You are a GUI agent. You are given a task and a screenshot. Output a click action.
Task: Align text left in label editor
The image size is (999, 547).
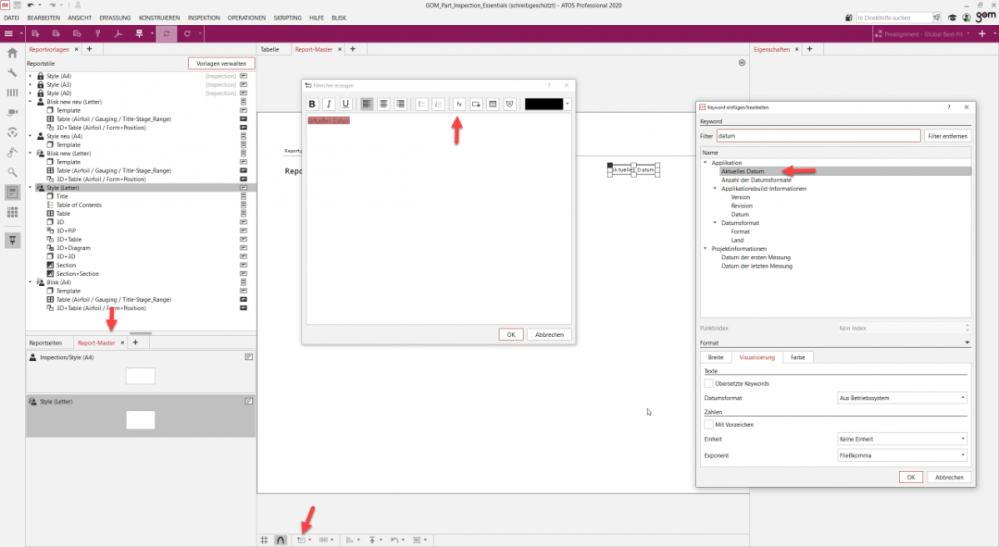(366, 104)
